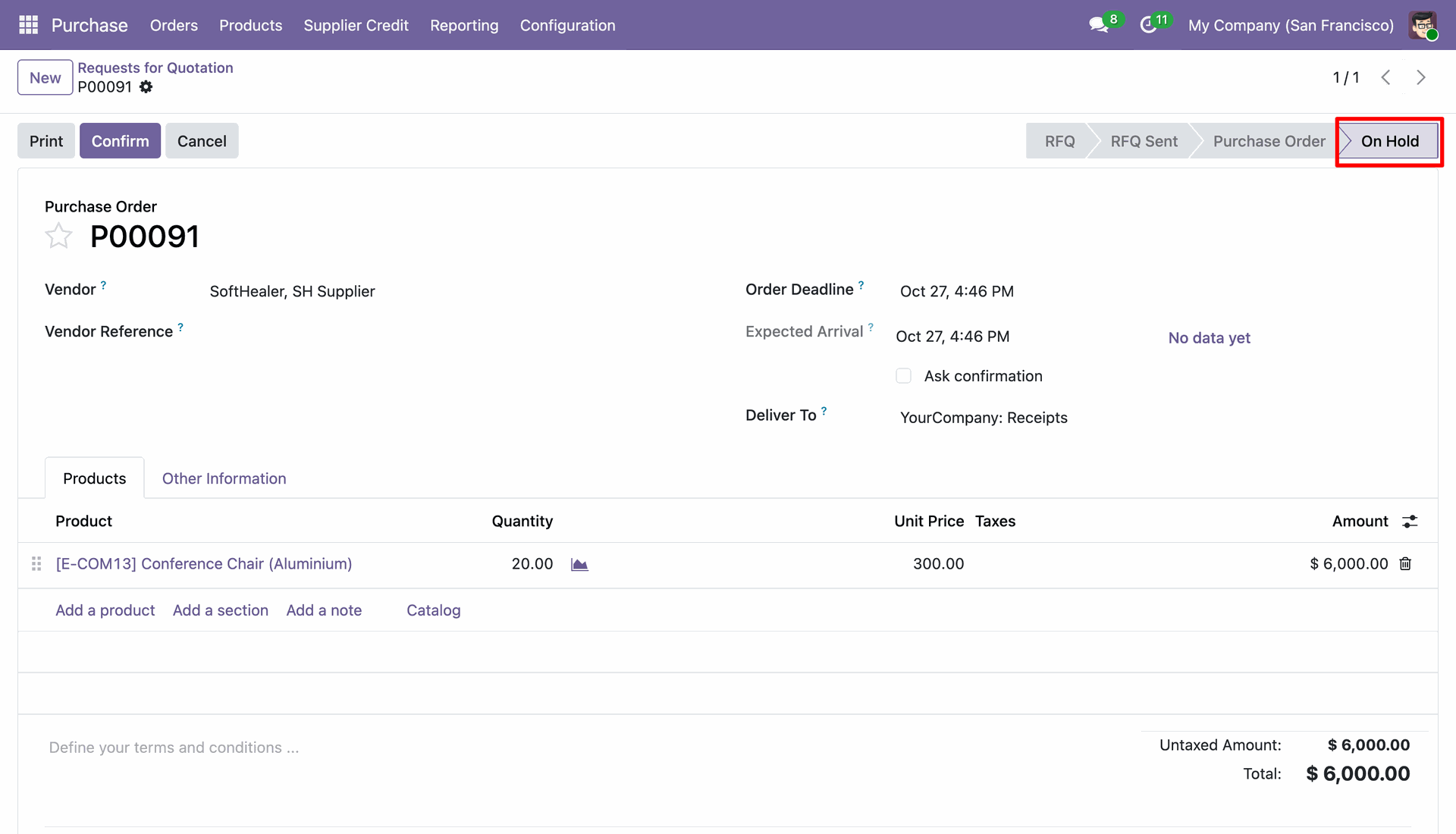Switch to Other Information tab
The height and width of the screenshot is (834, 1456).
(x=224, y=478)
